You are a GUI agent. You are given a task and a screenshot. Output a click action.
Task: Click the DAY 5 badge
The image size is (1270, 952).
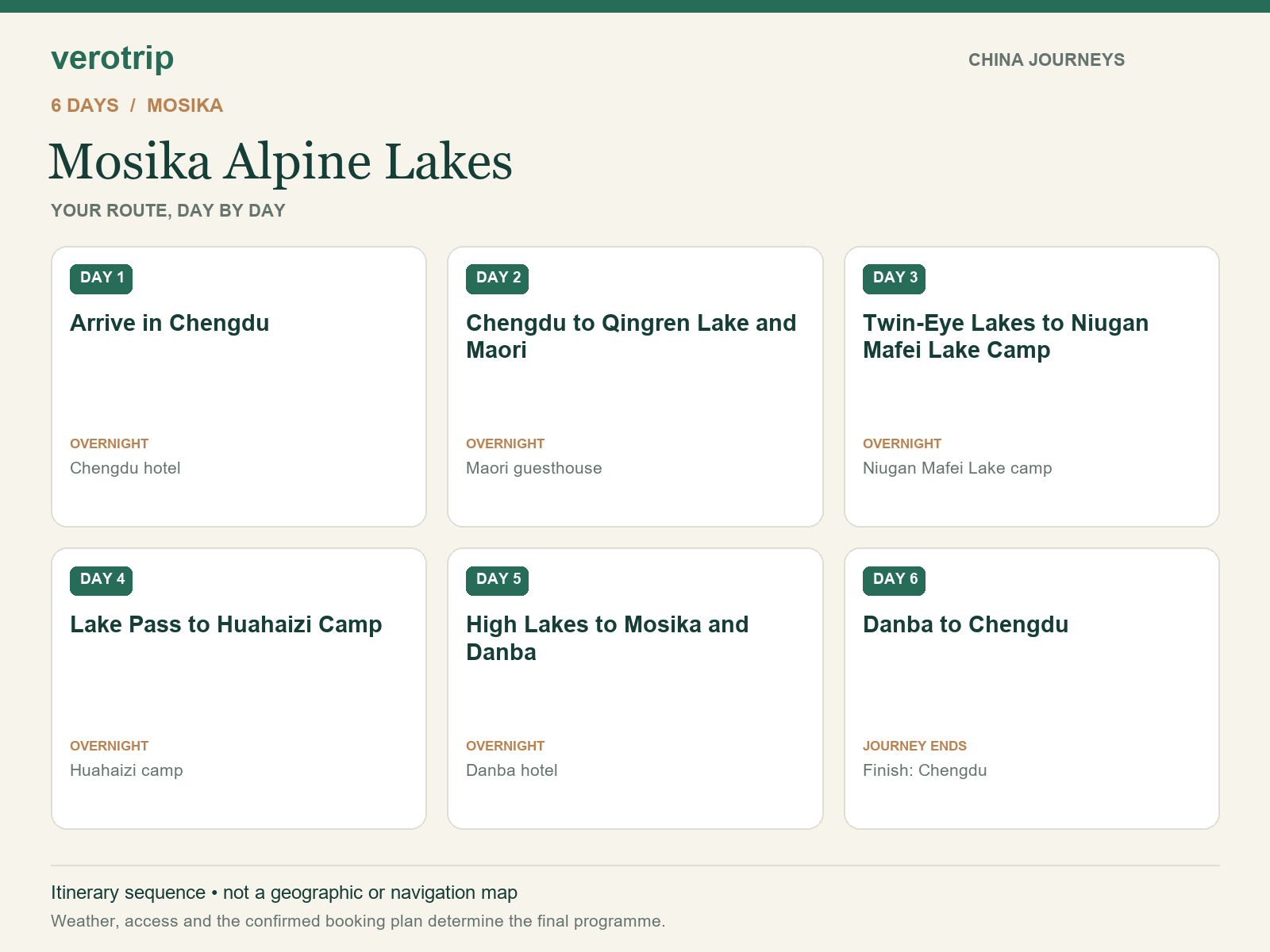(x=498, y=579)
